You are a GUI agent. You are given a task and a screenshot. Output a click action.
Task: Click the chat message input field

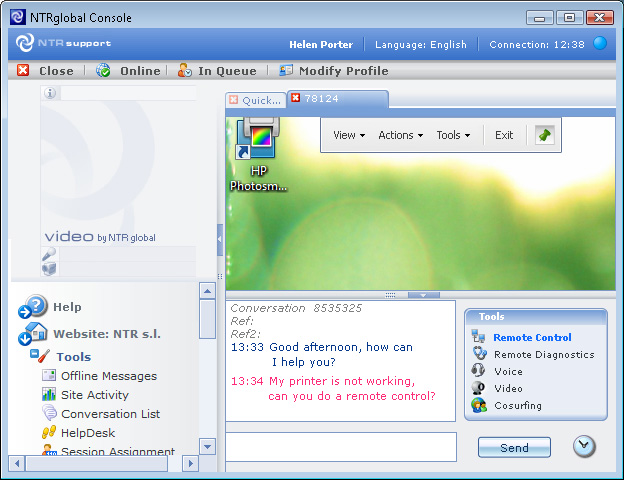click(x=341, y=446)
